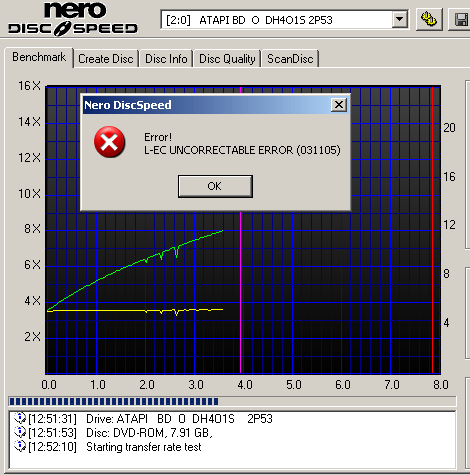Click the floppy disk save icon
The image size is (470, 475).
coord(461,20)
